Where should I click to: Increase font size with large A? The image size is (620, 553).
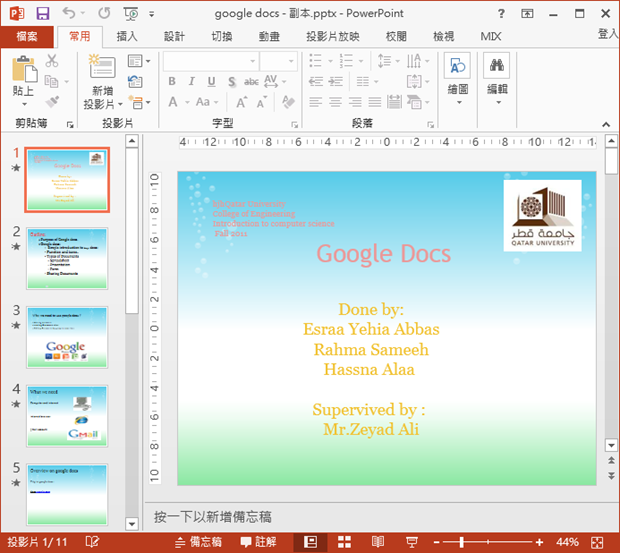(x=242, y=102)
